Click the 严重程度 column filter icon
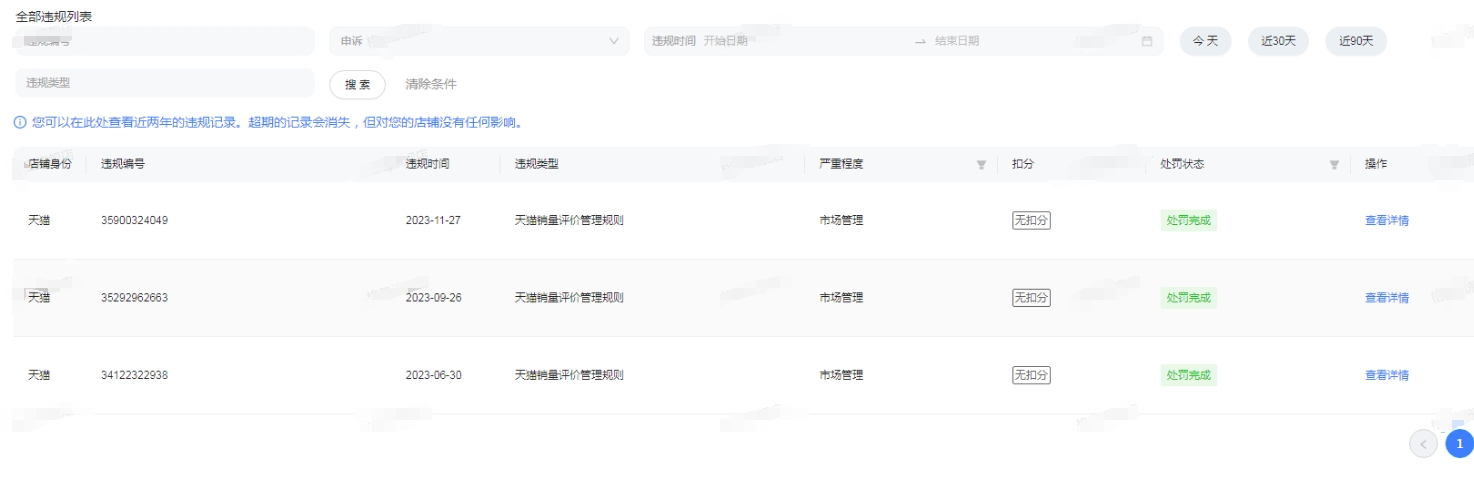 [x=981, y=165]
